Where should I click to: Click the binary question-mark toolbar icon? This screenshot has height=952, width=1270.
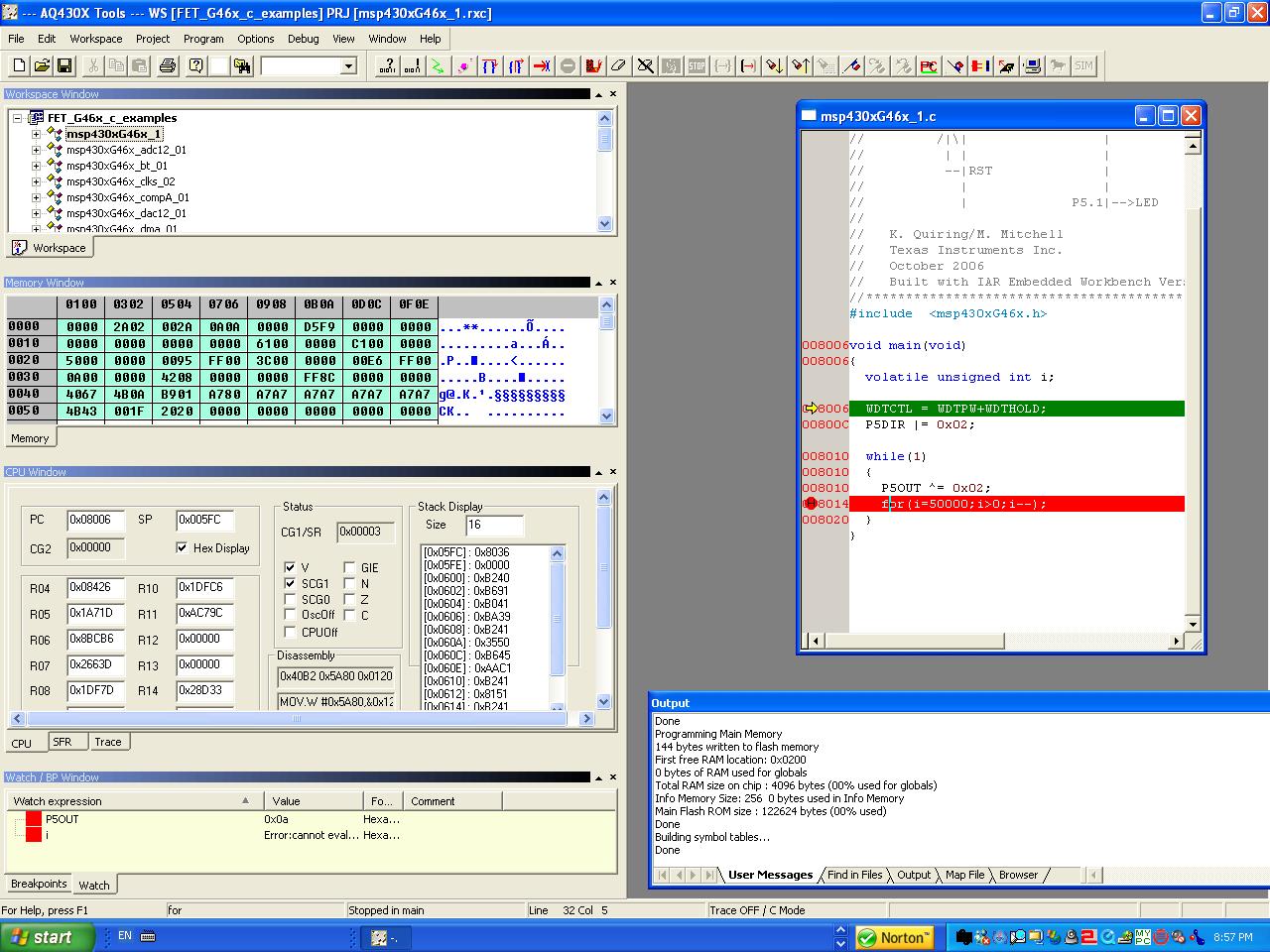click(x=387, y=65)
